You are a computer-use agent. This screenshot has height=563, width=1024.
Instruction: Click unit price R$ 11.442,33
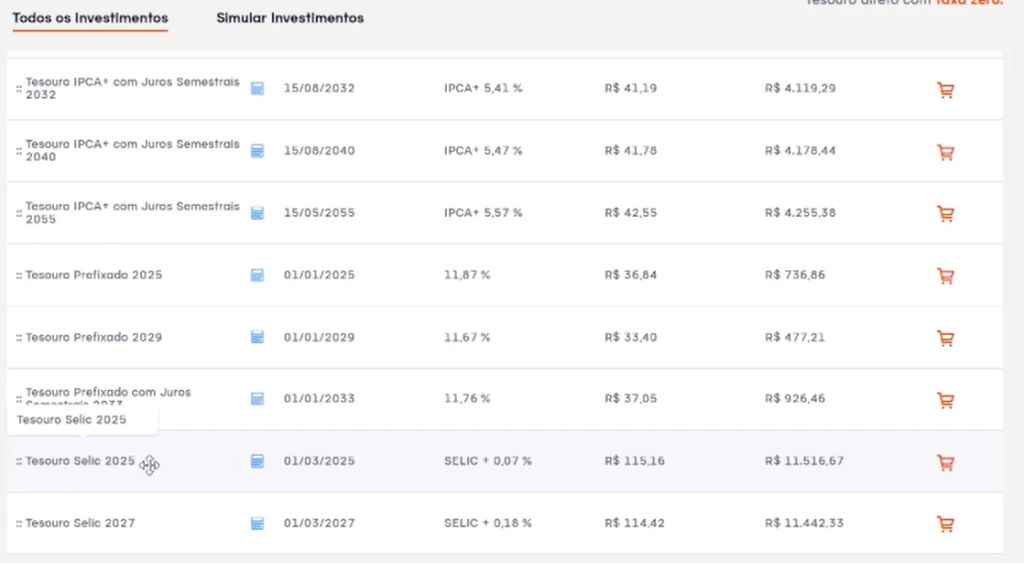click(805, 523)
